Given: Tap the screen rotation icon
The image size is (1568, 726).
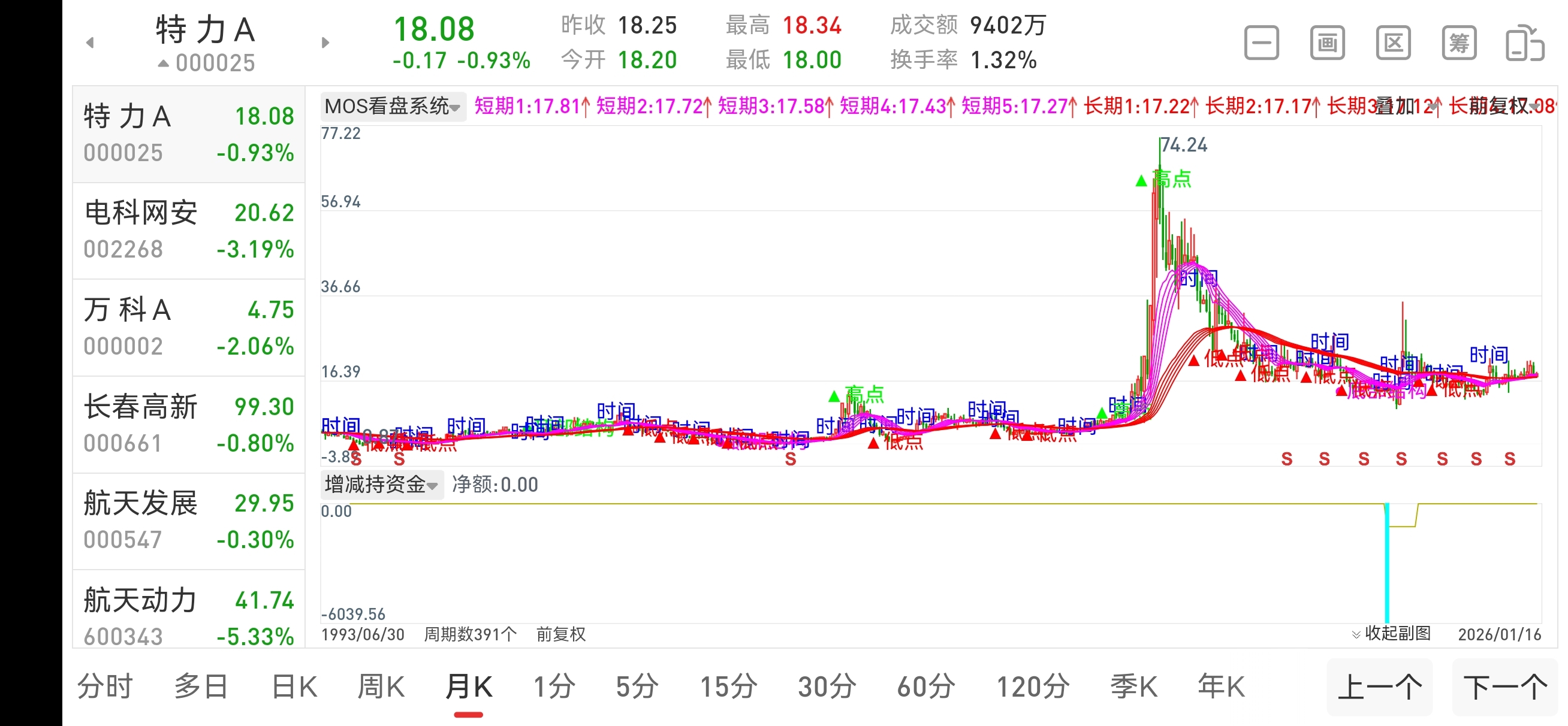Looking at the screenshot, I should coord(1524,43).
